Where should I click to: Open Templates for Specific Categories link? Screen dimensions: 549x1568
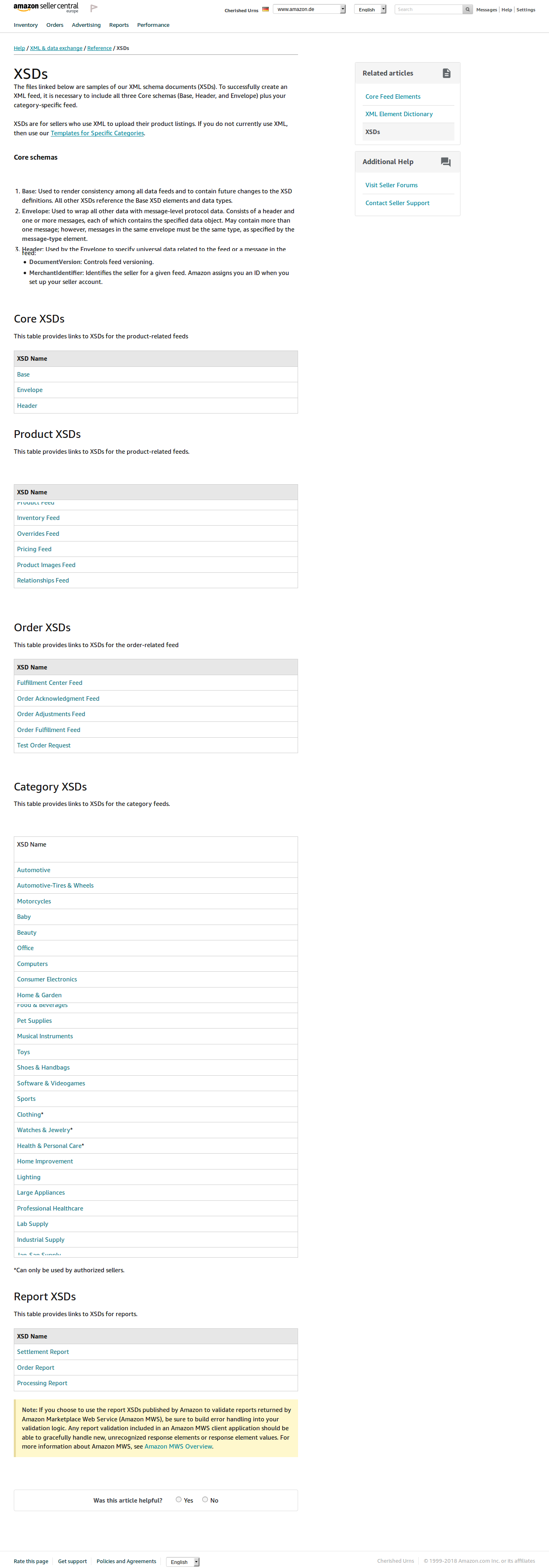(x=97, y=133)
